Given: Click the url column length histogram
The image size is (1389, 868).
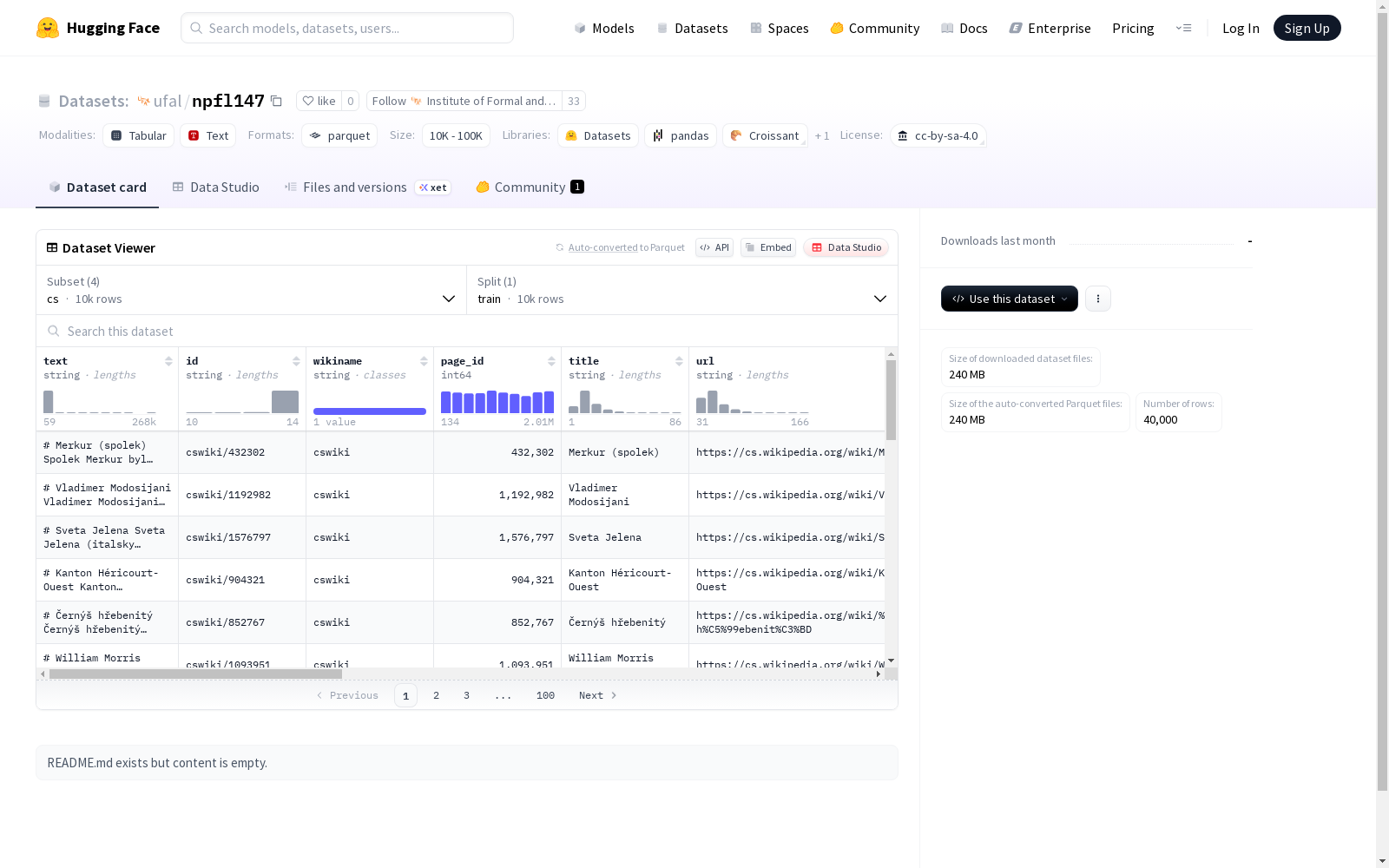Looking at the screenshot, I should [753, 402].
